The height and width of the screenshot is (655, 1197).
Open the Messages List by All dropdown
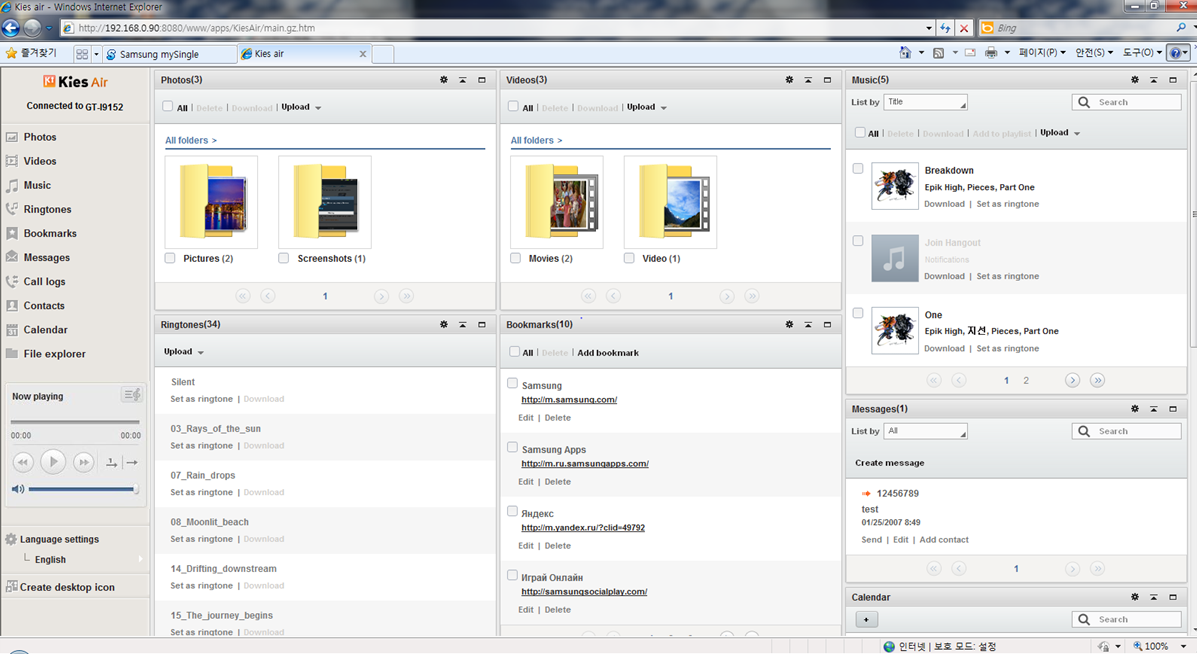point(925,431)
